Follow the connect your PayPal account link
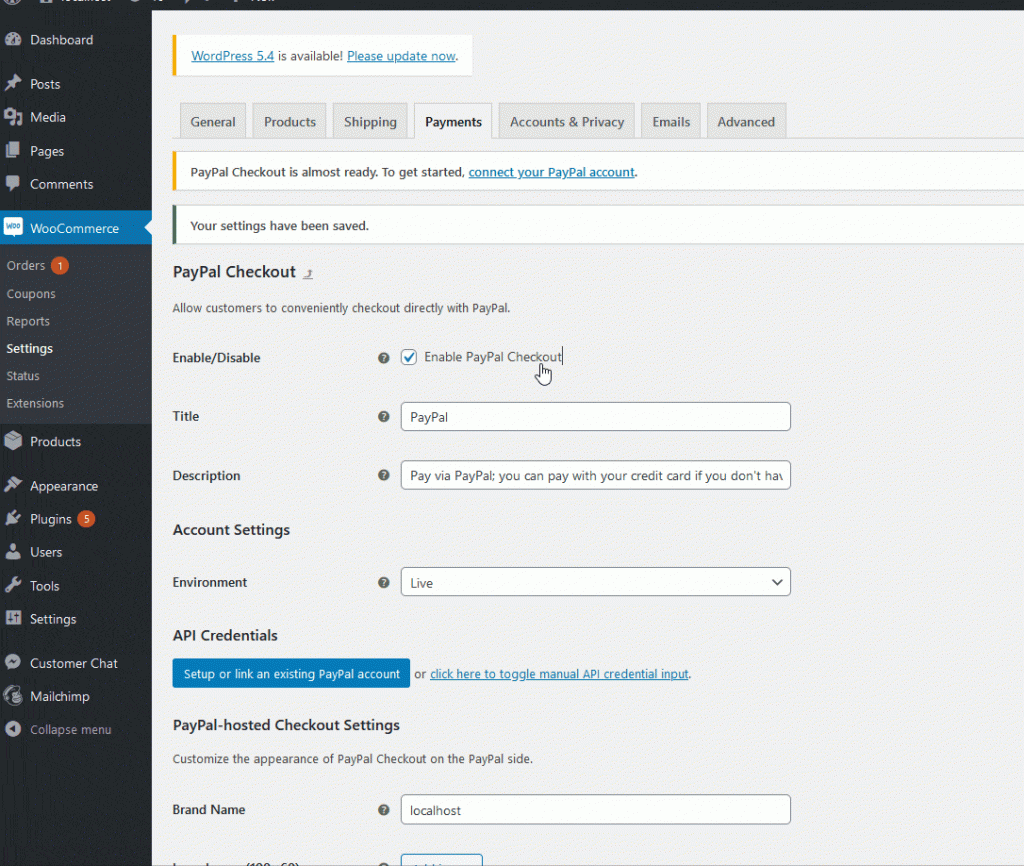This screenshot has height=866, width=1024. click(x=551, y=172)
